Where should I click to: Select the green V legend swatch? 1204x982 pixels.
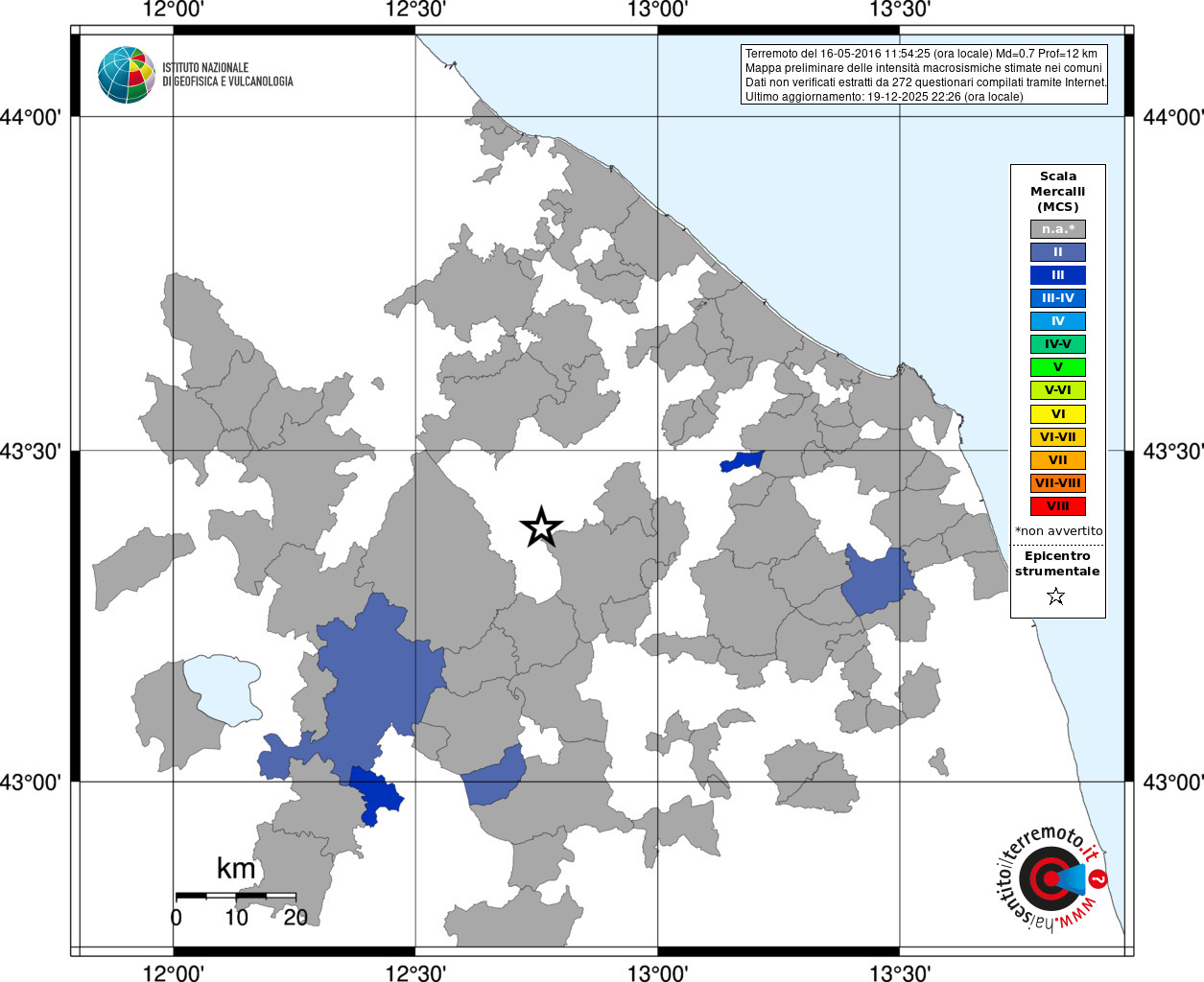click(1057, 367)
